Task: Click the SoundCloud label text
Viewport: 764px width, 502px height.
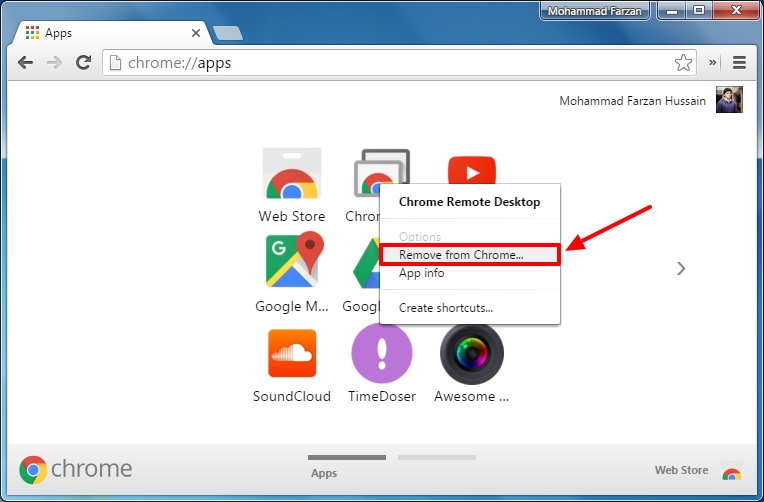Action: click(x=292, y=396)
